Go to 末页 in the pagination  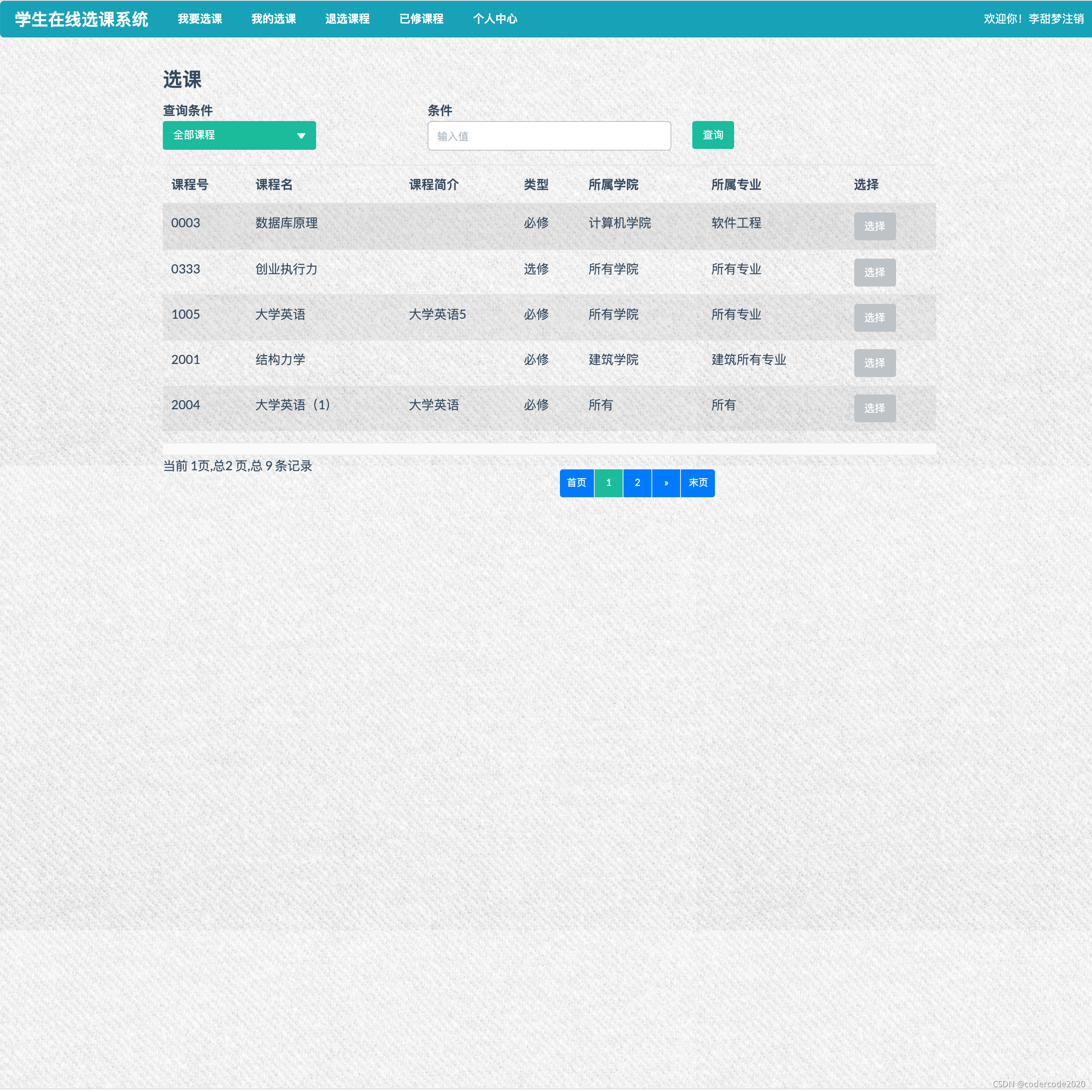[698, 483]
